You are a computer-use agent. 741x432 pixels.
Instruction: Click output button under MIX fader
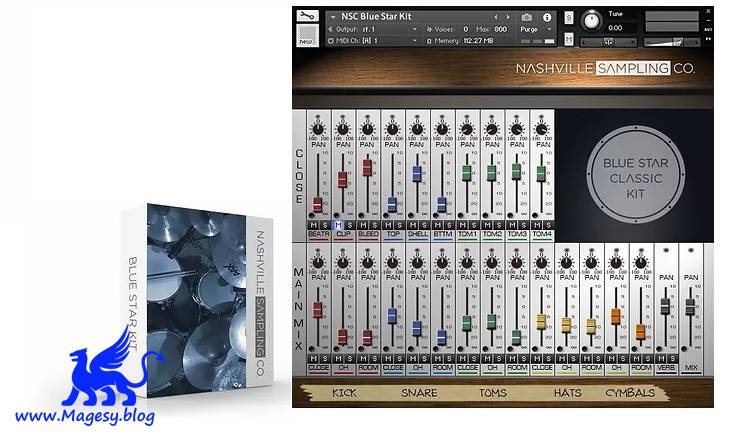684,349
